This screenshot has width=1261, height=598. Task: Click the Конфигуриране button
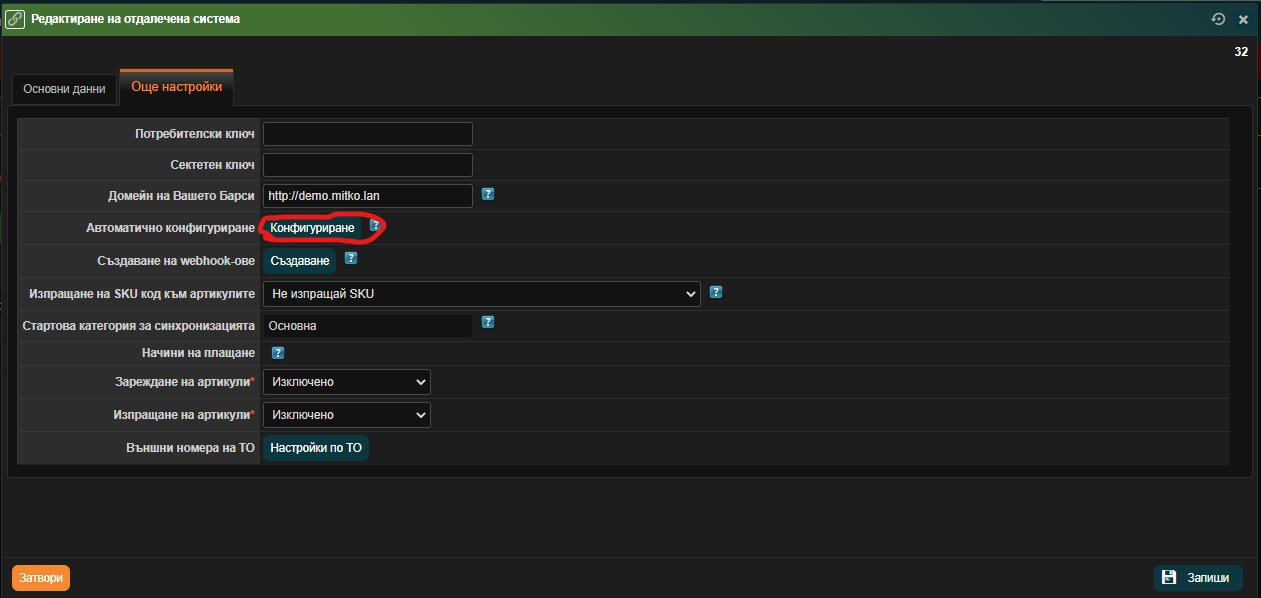tap(312, 229)
